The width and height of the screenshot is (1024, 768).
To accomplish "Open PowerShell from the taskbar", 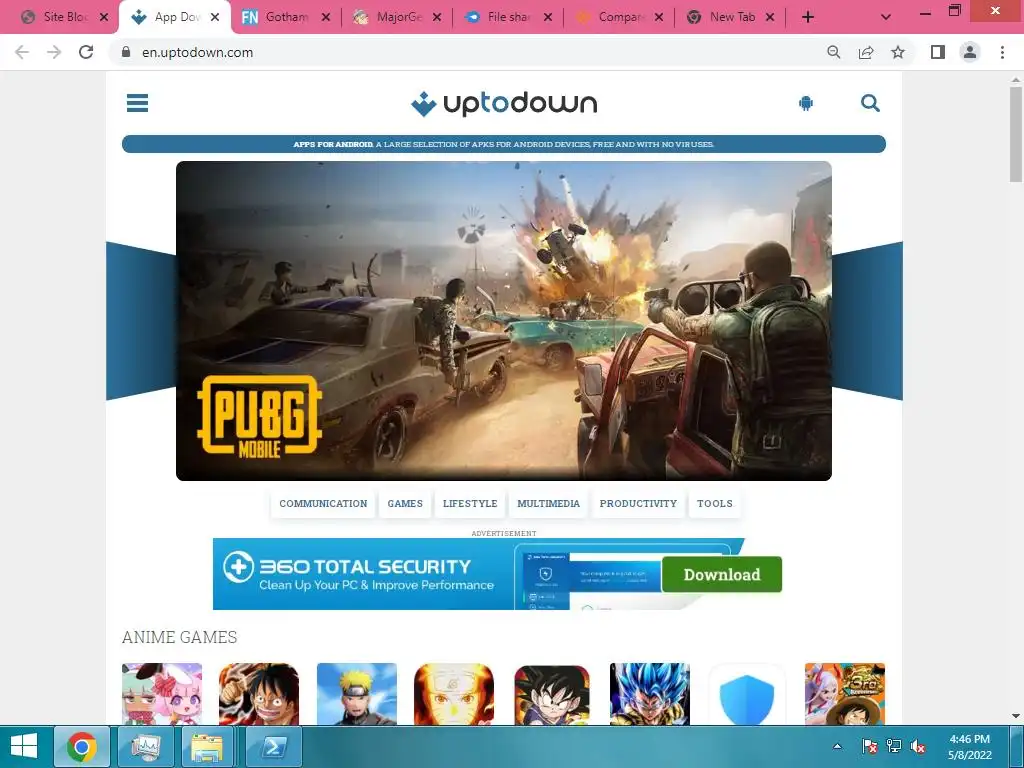I will pyautogui.click(x=273, y=746).
